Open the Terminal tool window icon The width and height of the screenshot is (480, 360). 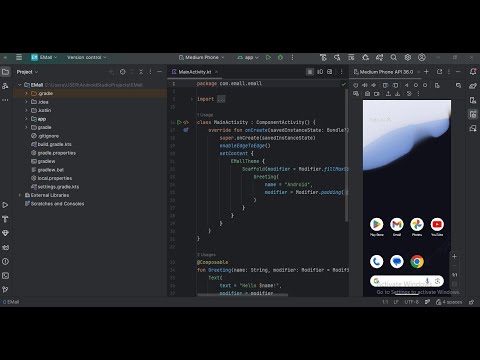5,276
